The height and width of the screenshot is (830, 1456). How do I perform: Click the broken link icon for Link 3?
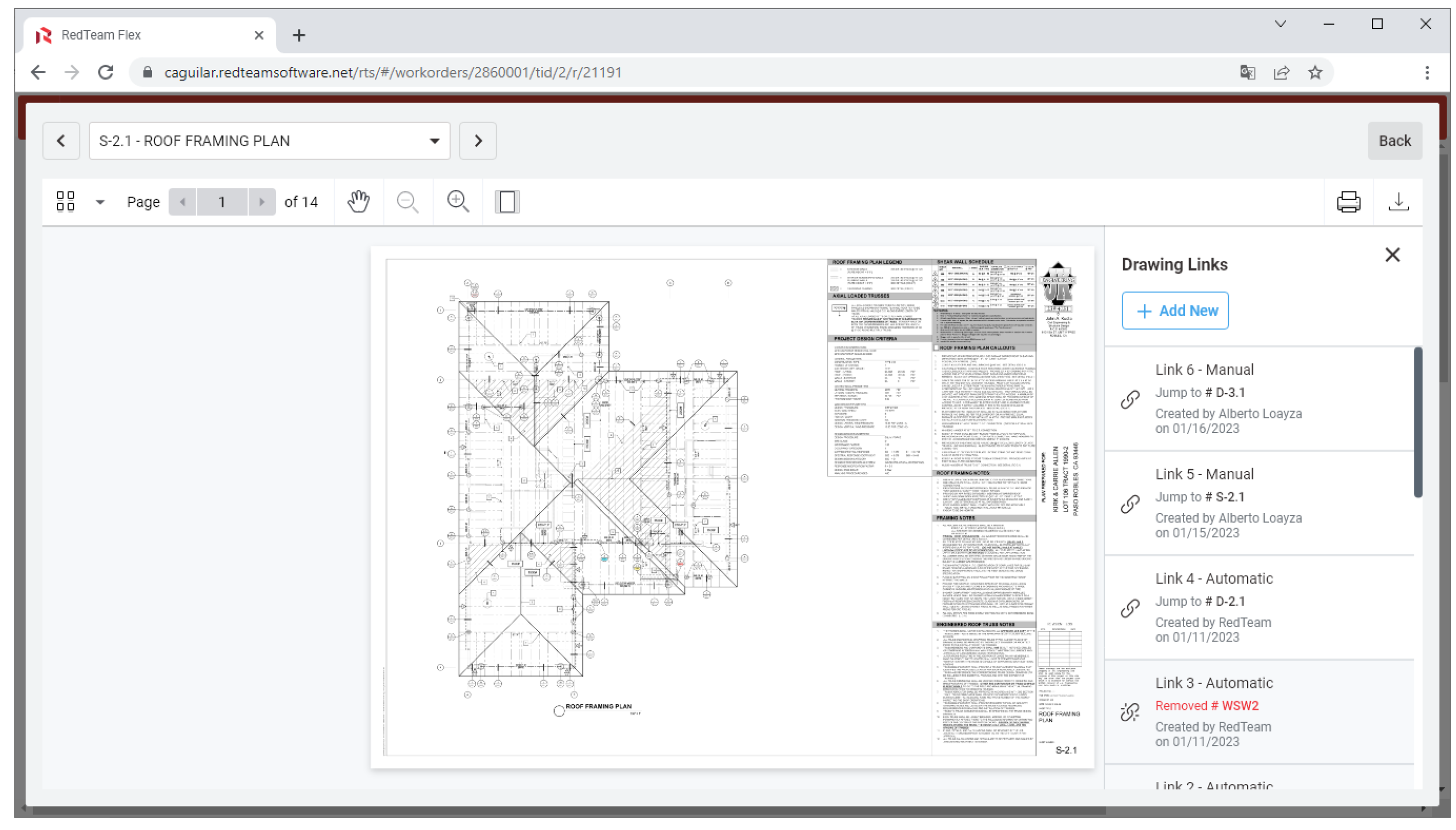pyautogui.click(x=1129, y=712)
